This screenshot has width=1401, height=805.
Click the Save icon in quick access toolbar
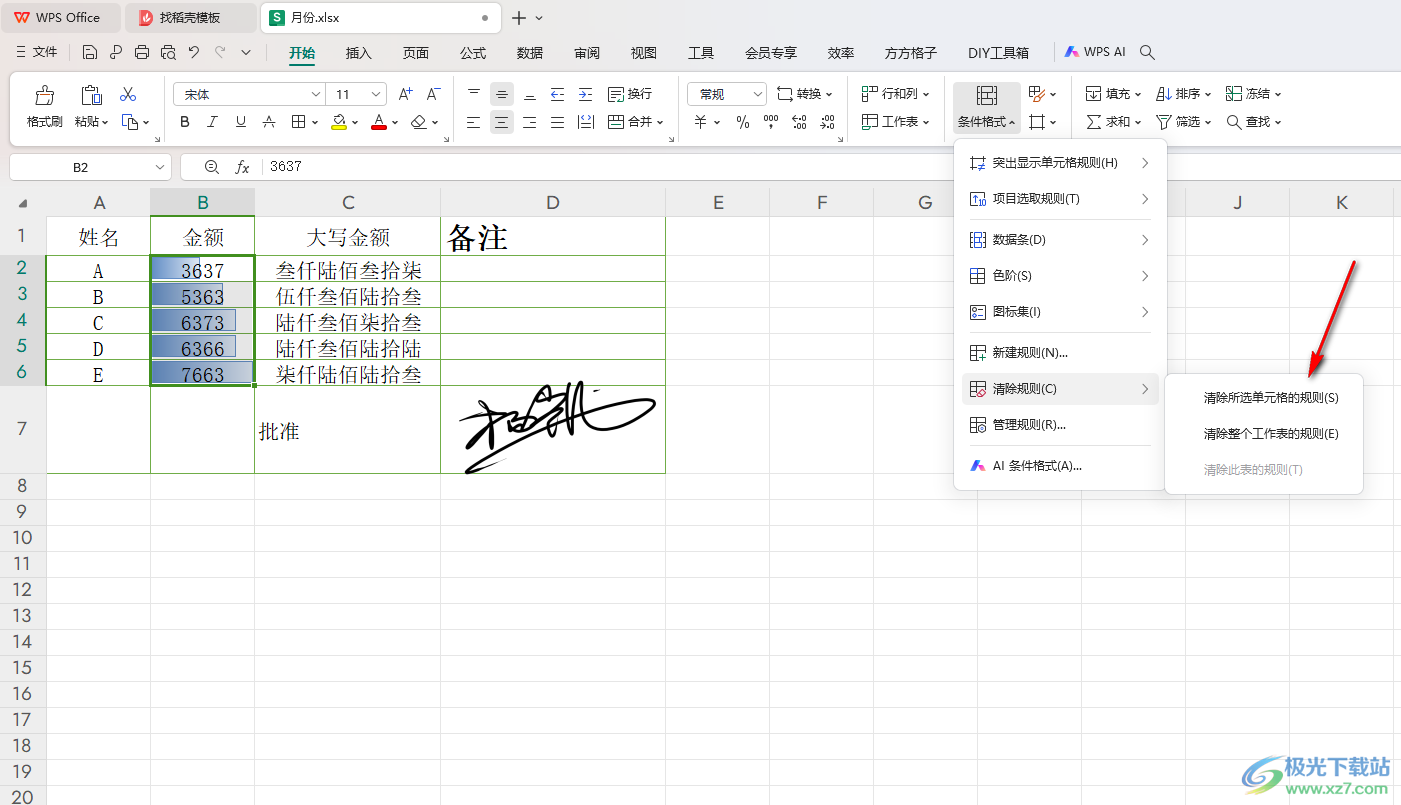point(90,52)
